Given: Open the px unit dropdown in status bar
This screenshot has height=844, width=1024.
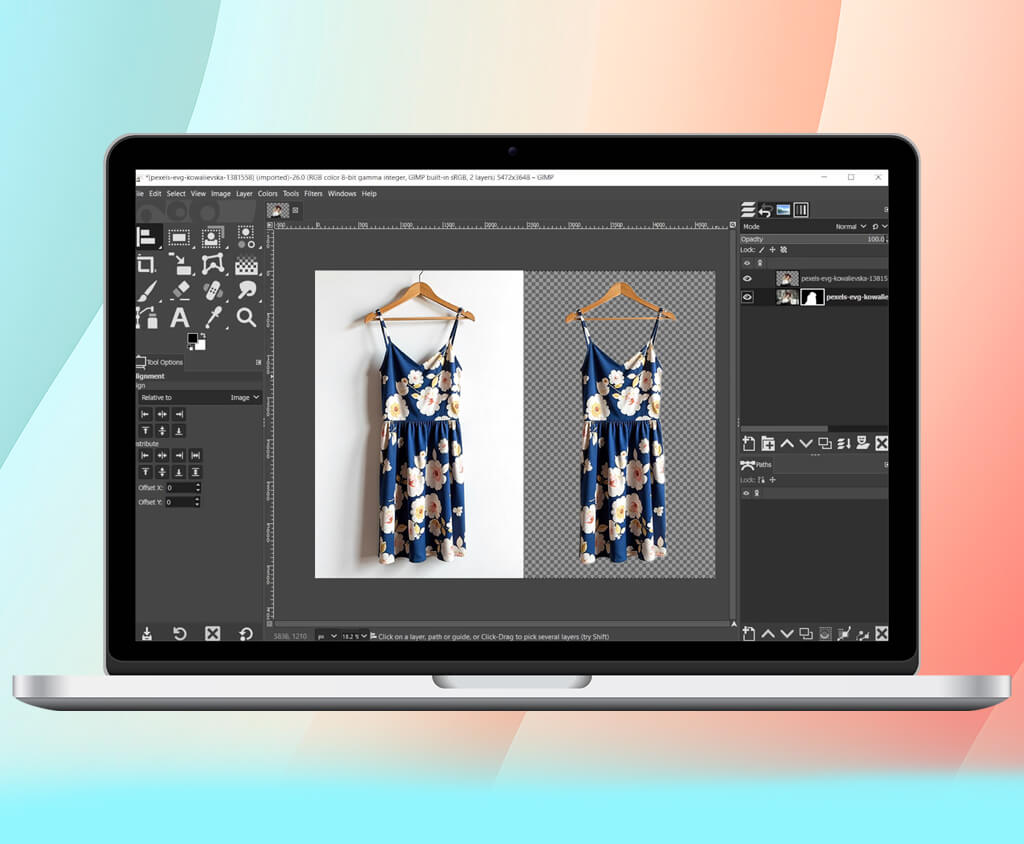Looking at the screenshot, I should coord(327,636).
